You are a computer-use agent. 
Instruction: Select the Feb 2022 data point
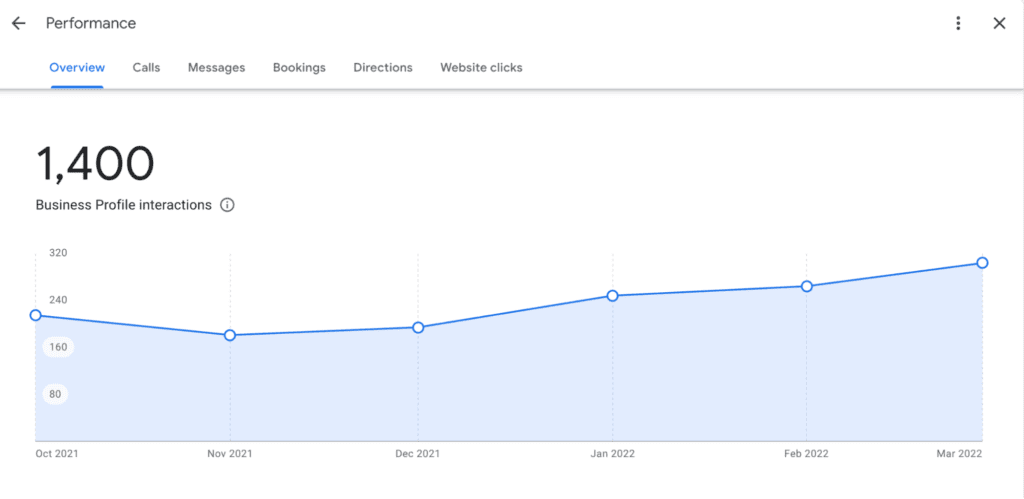(807, 286)
